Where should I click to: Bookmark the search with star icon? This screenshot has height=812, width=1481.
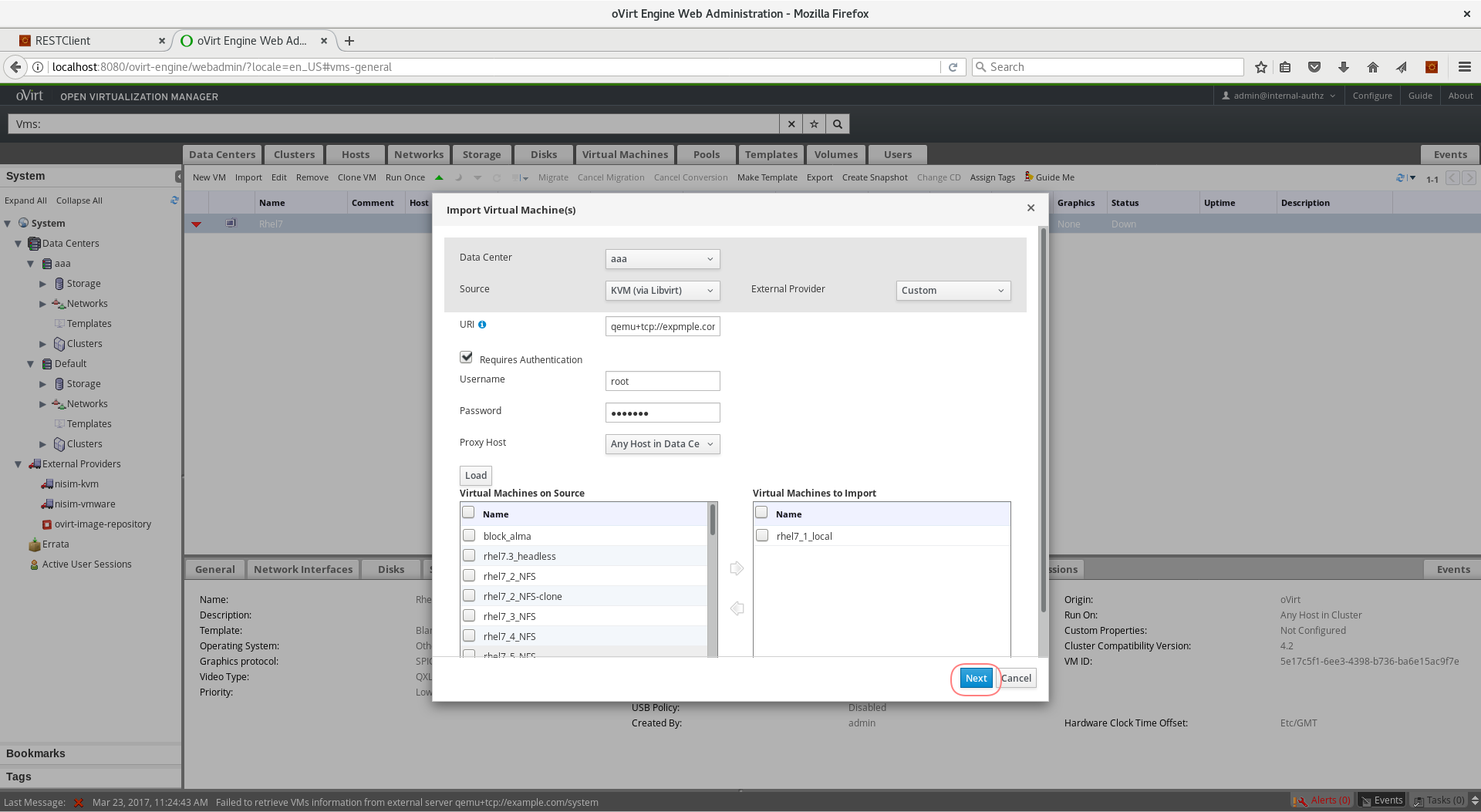point(814,124)
